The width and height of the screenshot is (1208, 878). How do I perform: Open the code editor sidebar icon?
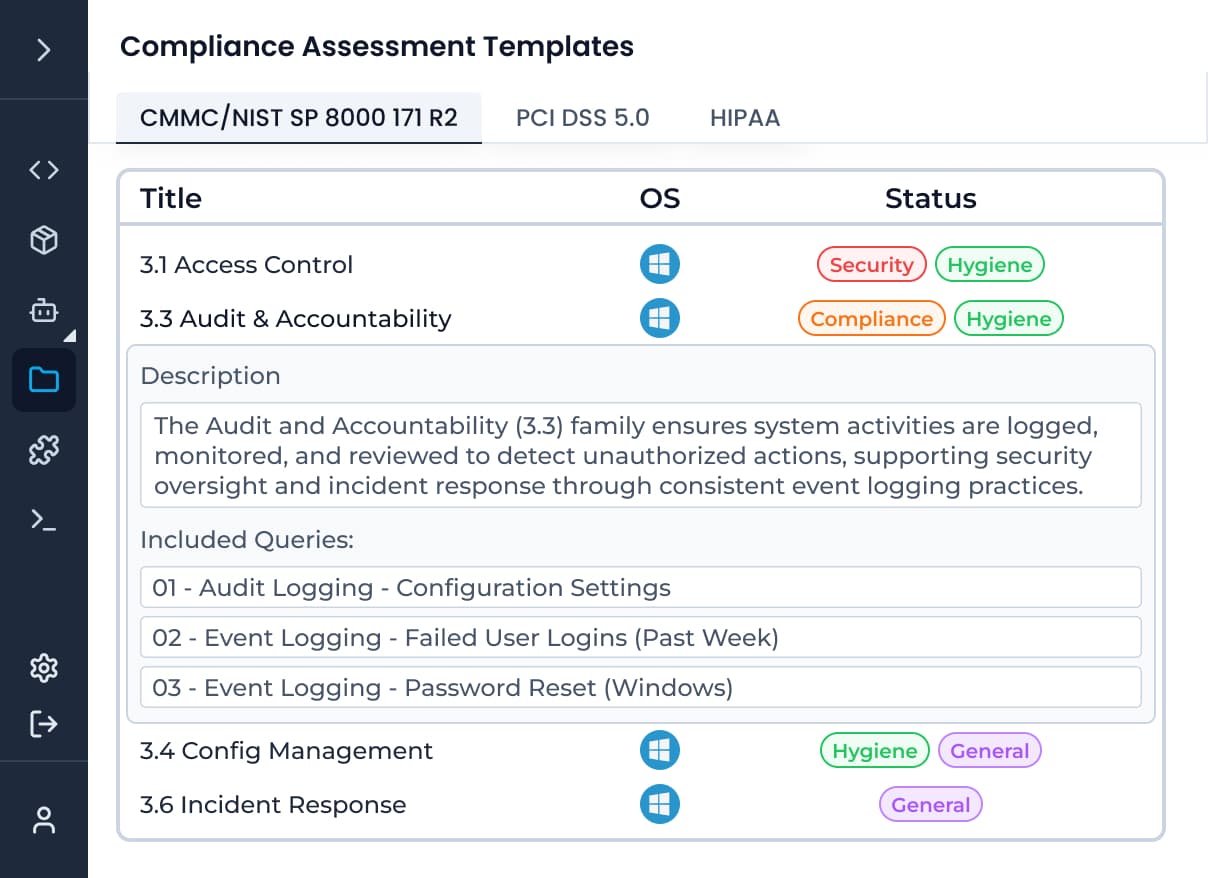[x=44, y=170]
